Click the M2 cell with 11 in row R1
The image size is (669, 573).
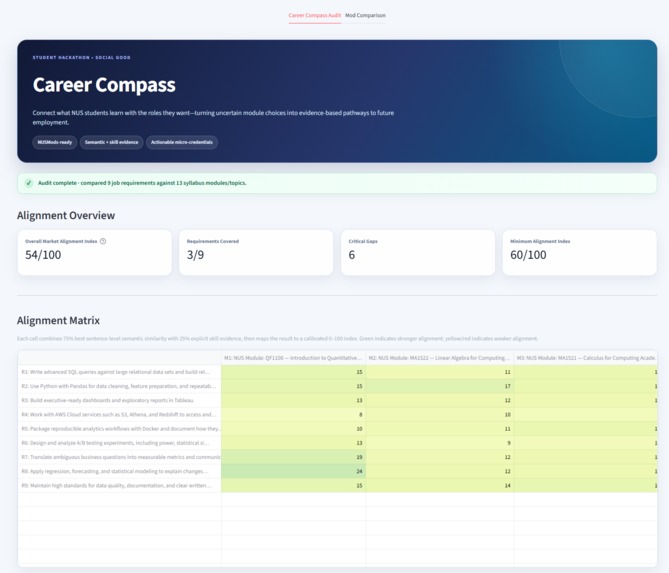(439, 372)
